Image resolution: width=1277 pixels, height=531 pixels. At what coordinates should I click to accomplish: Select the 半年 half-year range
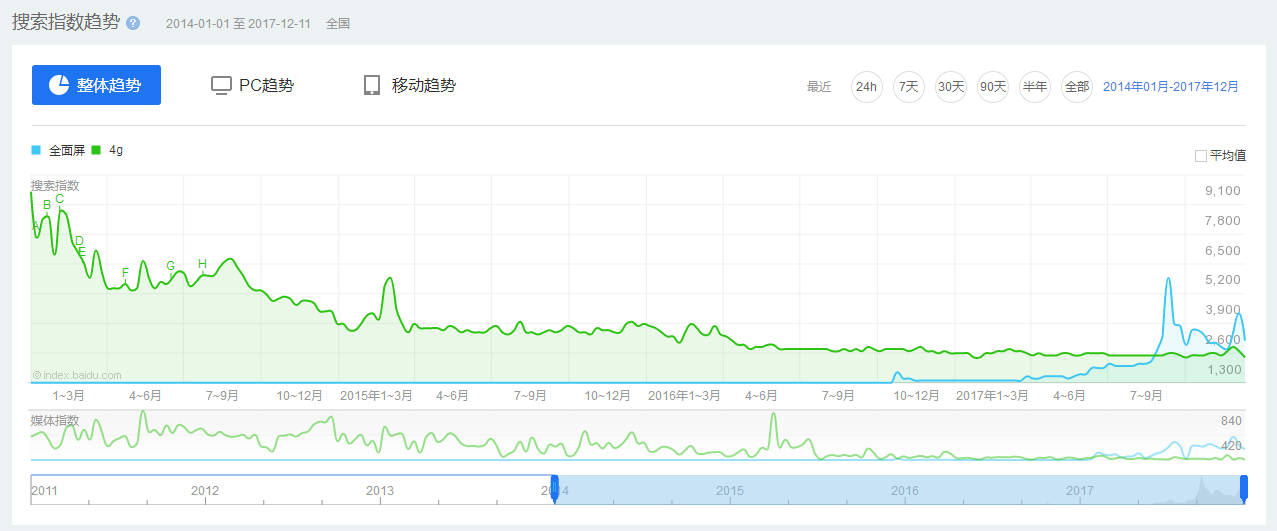(1034, 87)
